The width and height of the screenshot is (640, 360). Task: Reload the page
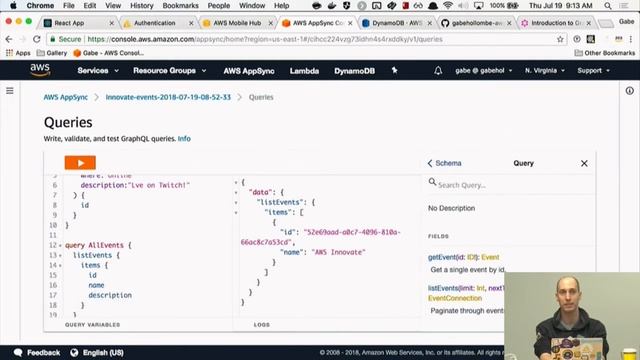(37, 39)
